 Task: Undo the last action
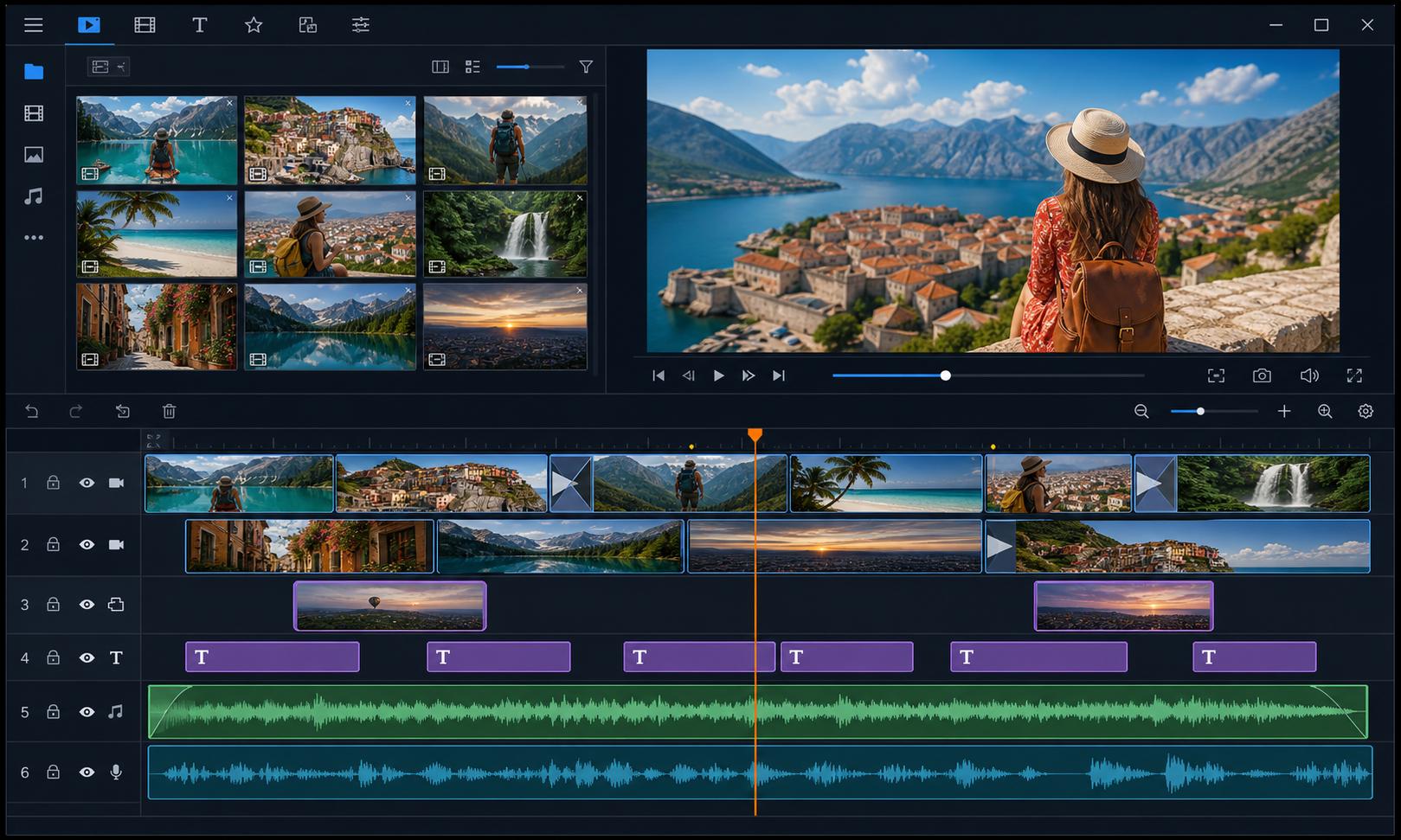tap(32, 411)
